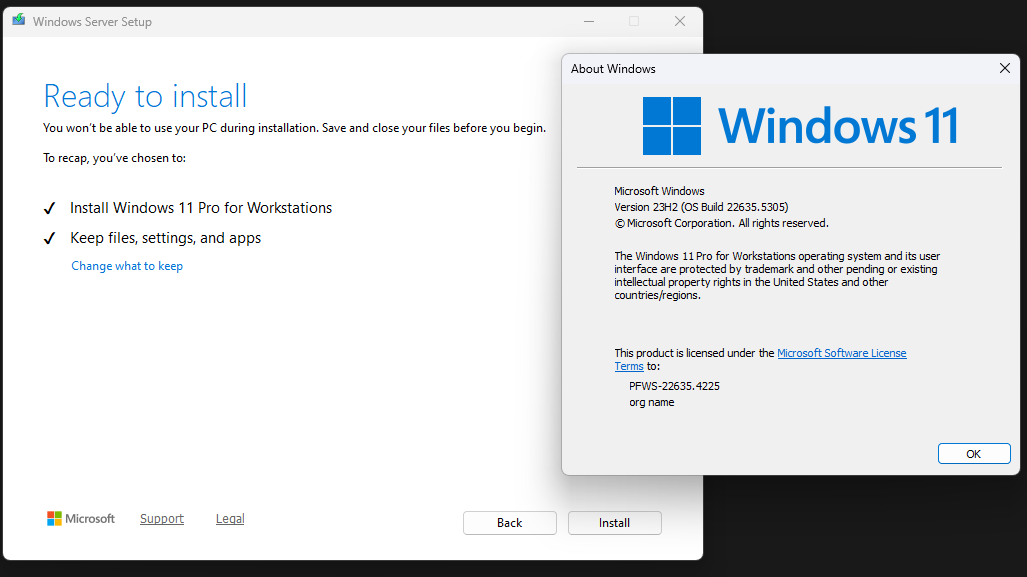This screenshot has width=1027, height=577.
Task: Click the Microsoft logo in Setup footer
Action: tap(81, 519)
